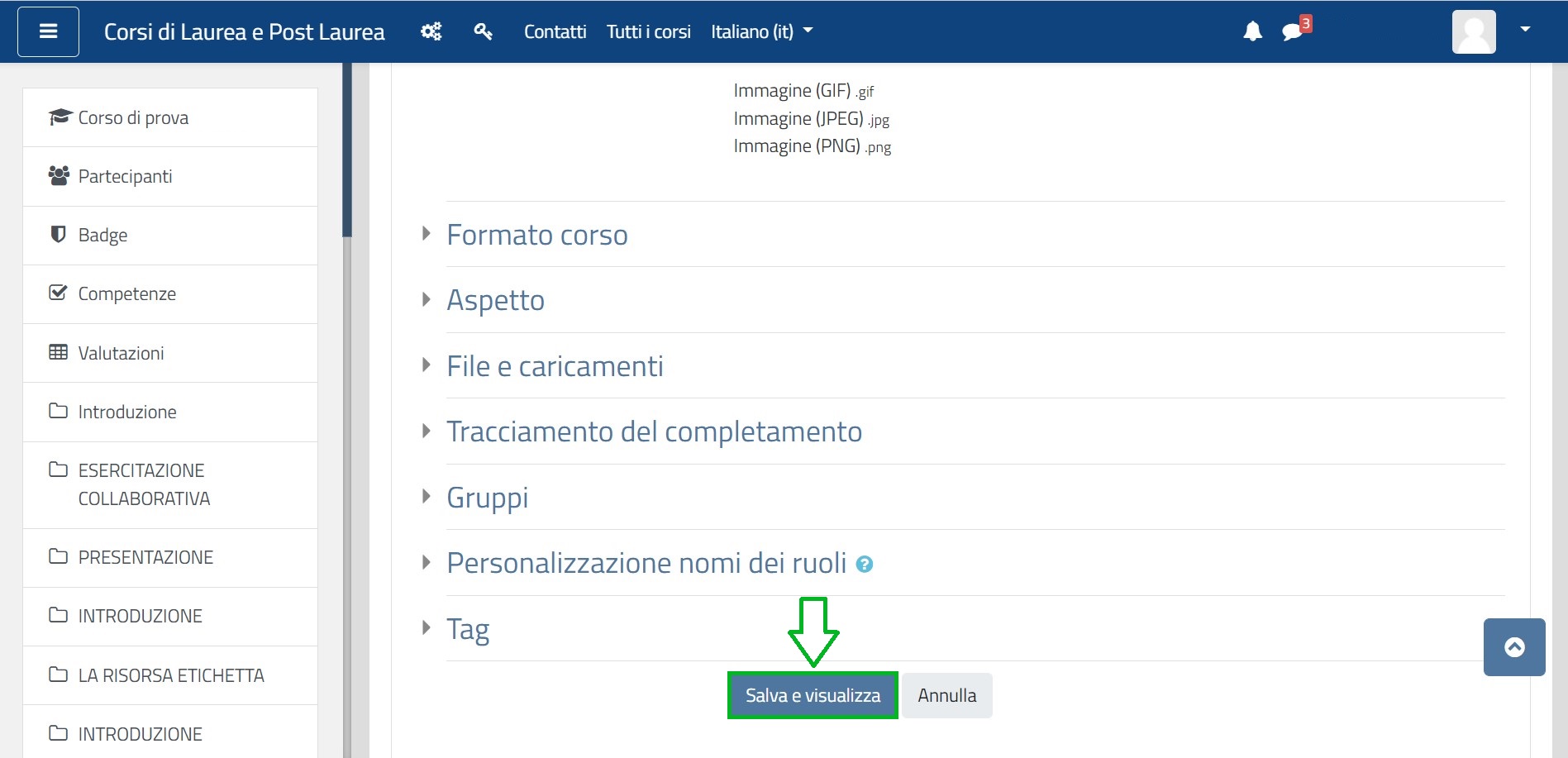
Task: Open Partecipanti in sidebar
Action: click(170, 176)
